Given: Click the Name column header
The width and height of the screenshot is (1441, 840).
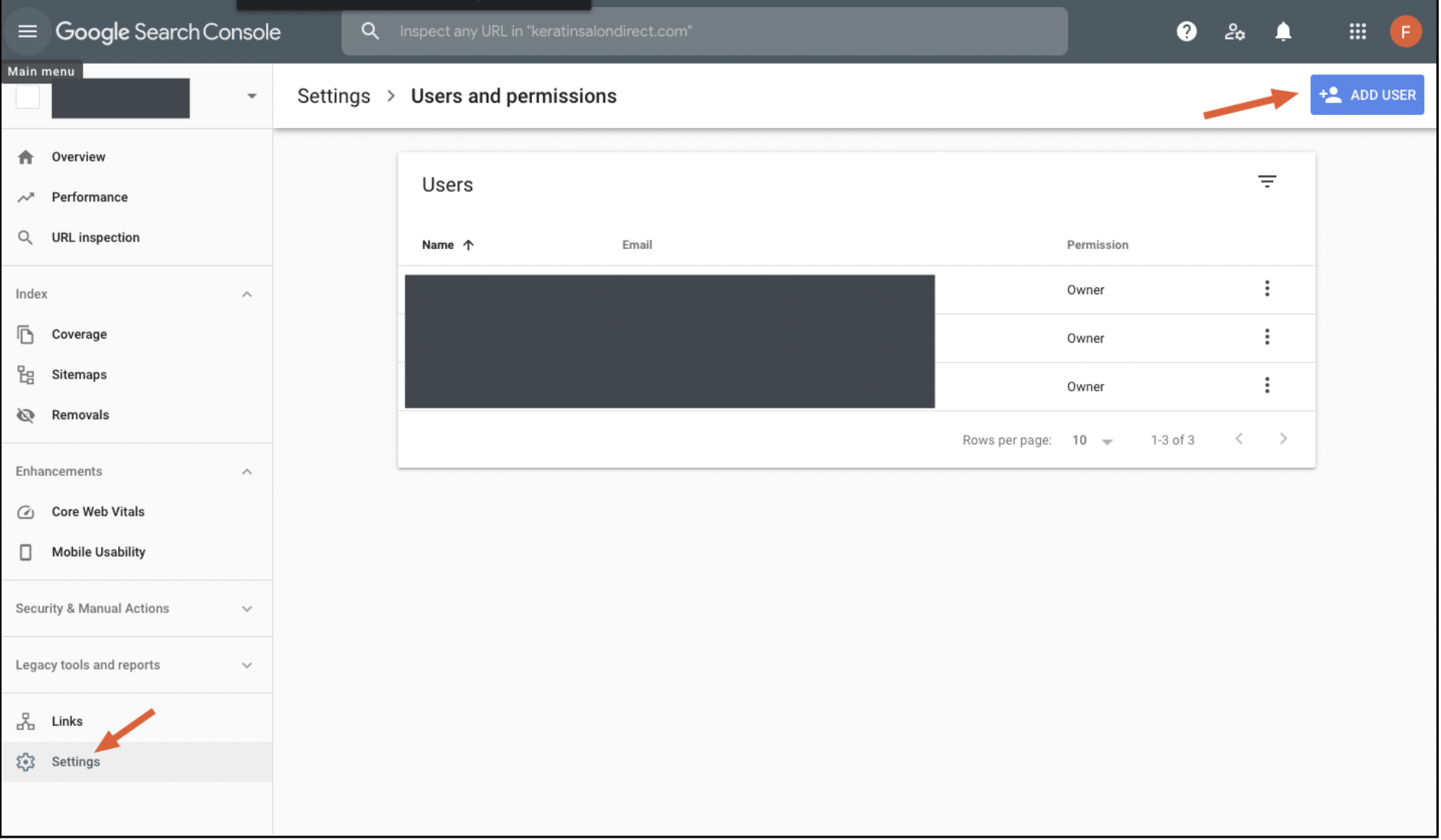Looking at the screenshot, I should click(x=438, y=245).
